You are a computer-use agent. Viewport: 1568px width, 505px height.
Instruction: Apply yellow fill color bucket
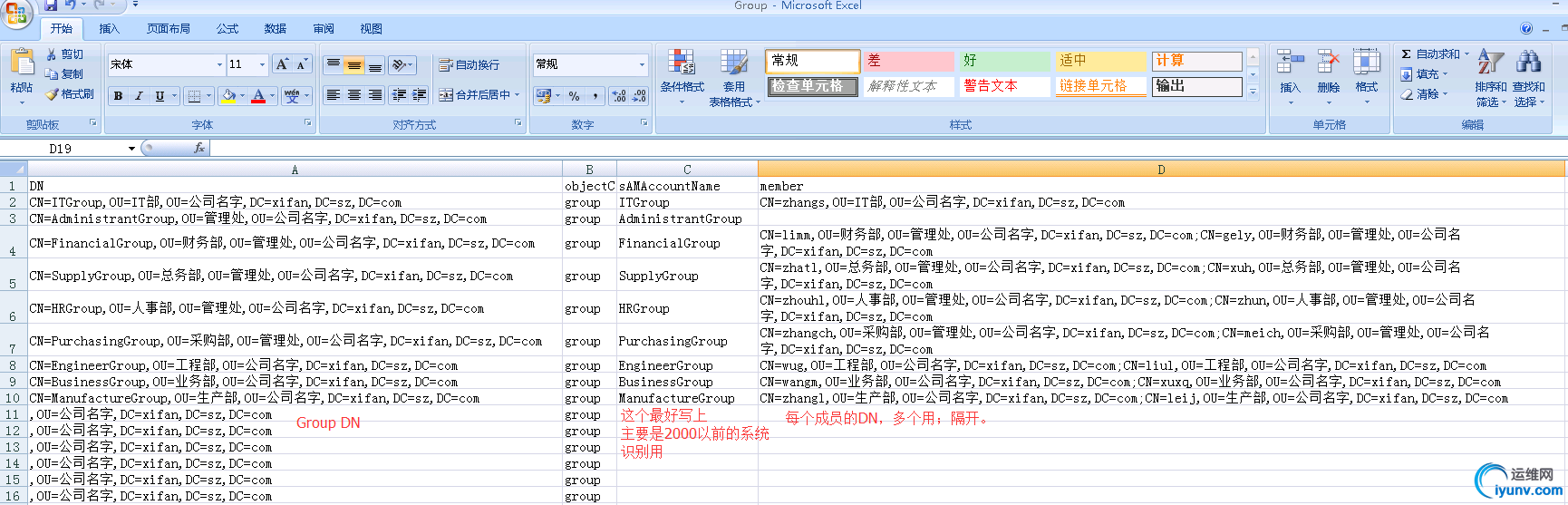pyautogui.click(x=228, y=95)
